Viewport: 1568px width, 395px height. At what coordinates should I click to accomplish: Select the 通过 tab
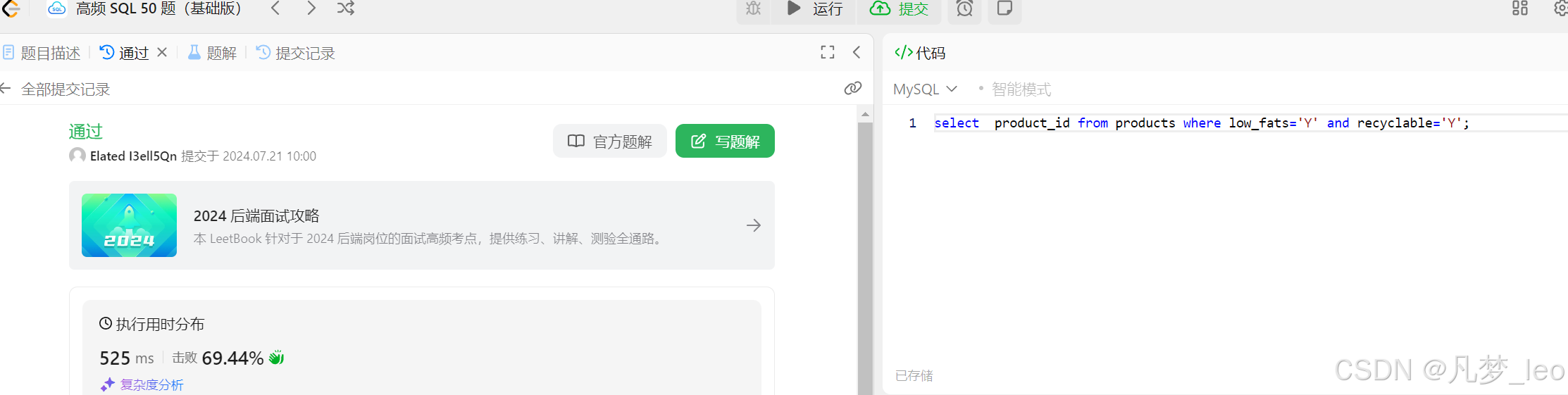pyautogui.click(x=124, y=53)
